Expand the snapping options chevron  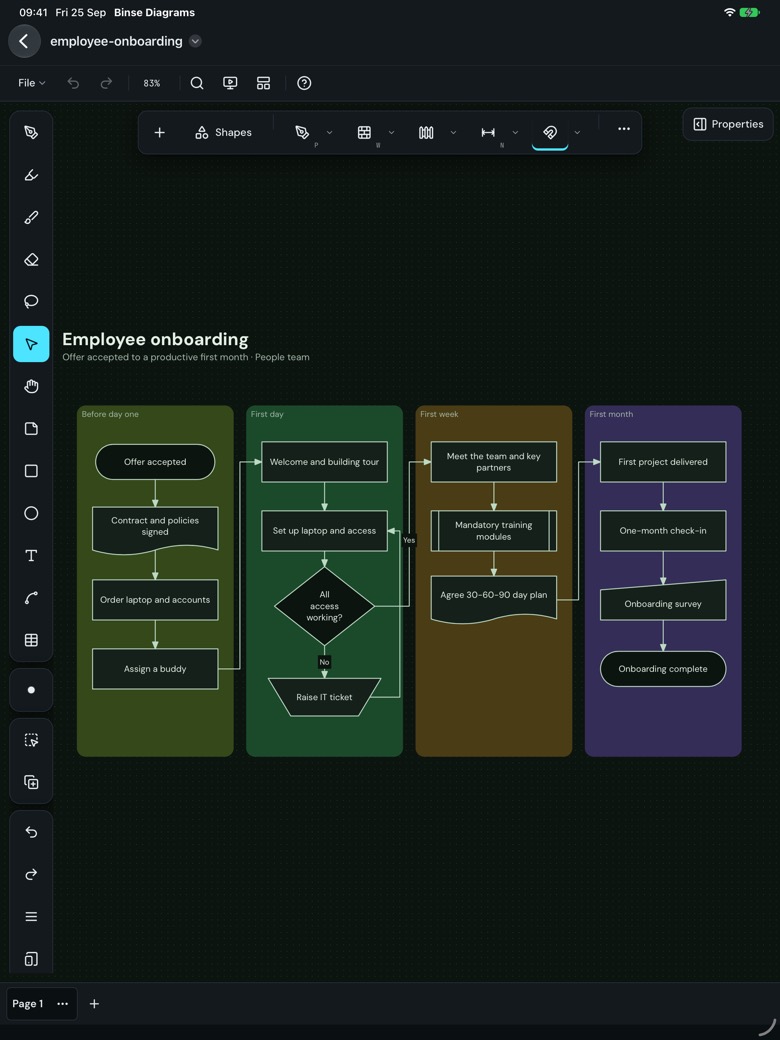tap(577, 133)
